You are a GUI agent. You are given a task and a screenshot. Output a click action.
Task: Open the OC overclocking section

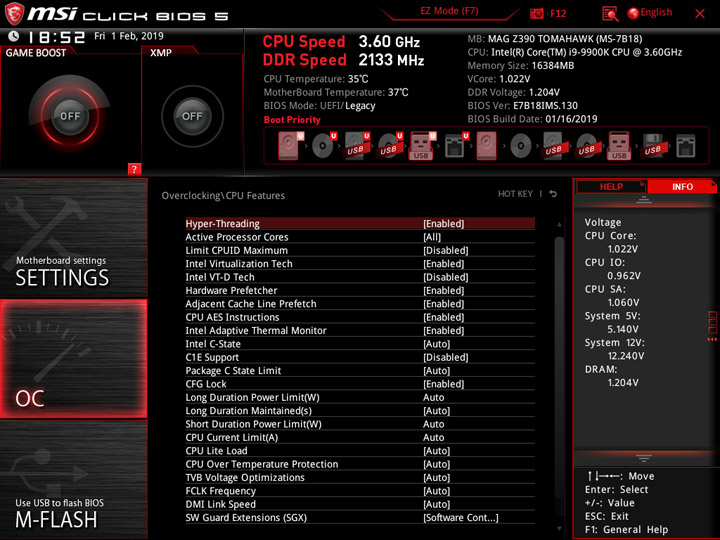[73, 359]
